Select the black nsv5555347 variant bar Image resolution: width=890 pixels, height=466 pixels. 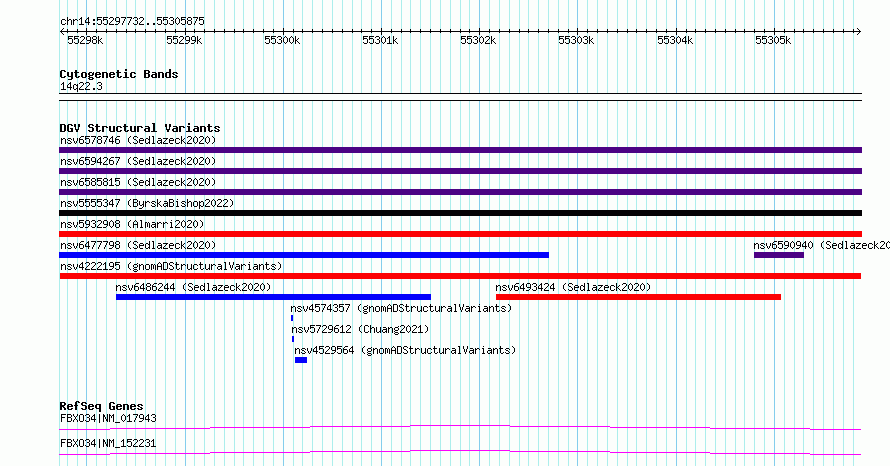tap(460, 213)
